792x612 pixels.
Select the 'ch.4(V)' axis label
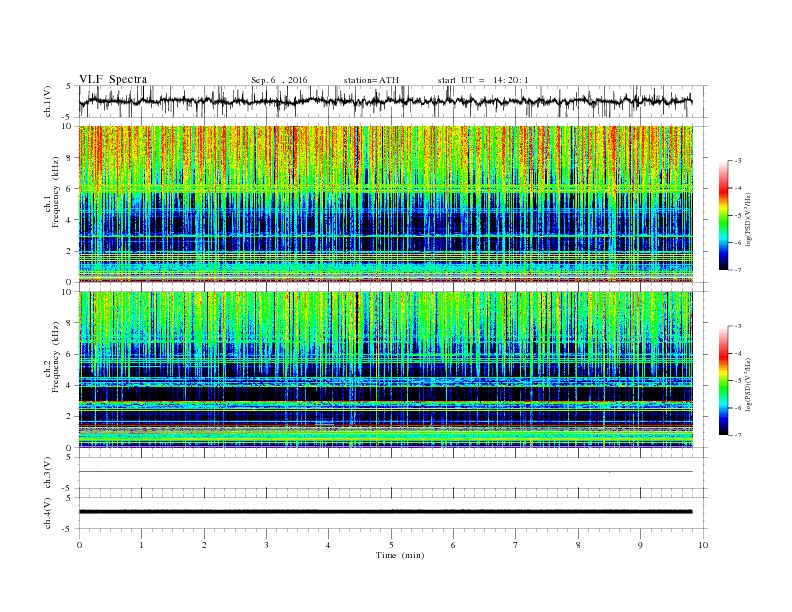click(x=47, y=513)
